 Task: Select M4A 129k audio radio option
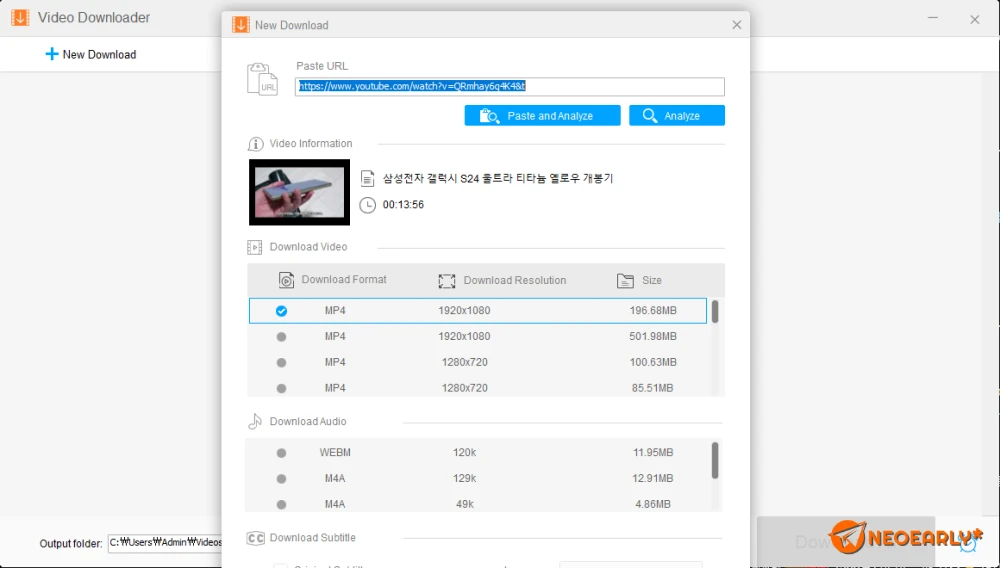[x=281, y=478]
